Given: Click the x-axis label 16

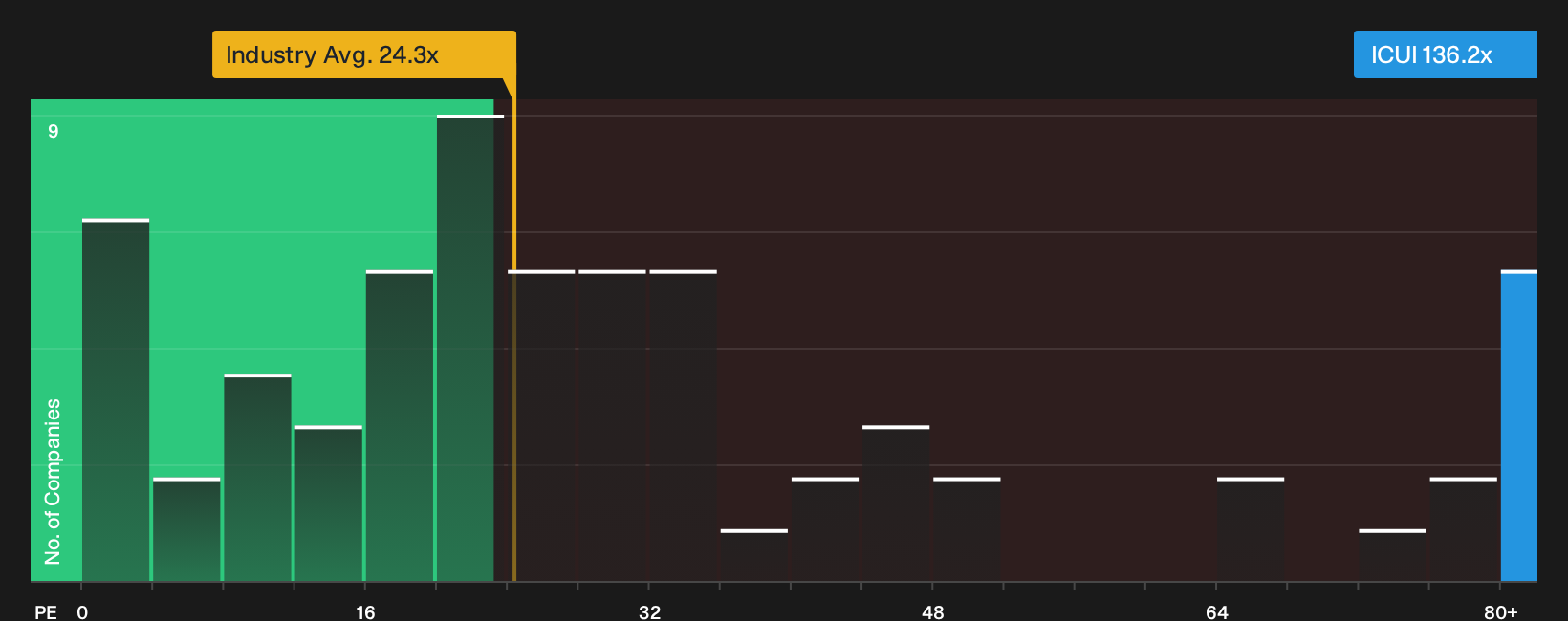Looking at the screenshot, I should pyautogui.click(x=365, y=611).
